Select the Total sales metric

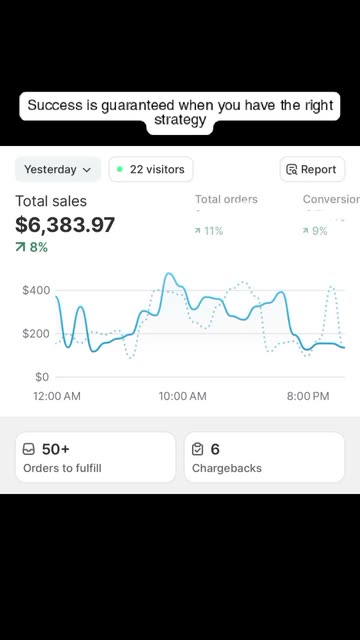[x=51, y=201]
